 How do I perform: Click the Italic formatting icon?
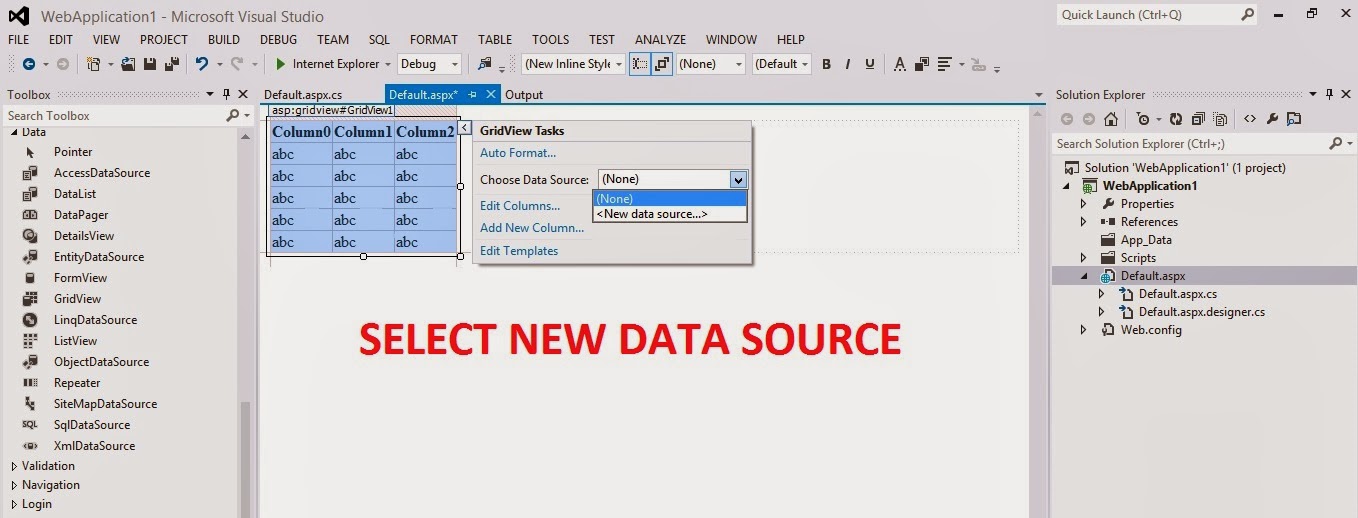click(848, 64)
